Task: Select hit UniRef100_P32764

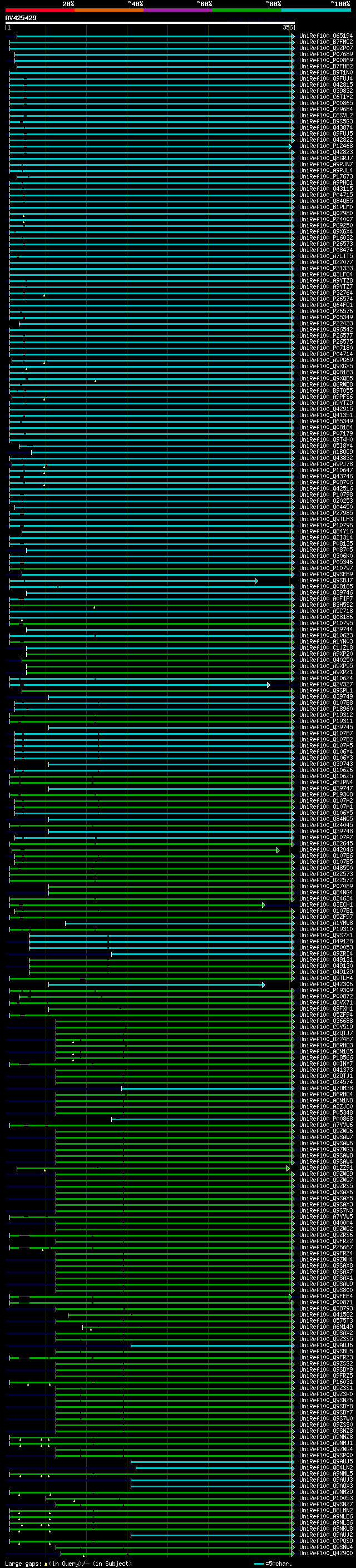Action: [x=326, y=293]
